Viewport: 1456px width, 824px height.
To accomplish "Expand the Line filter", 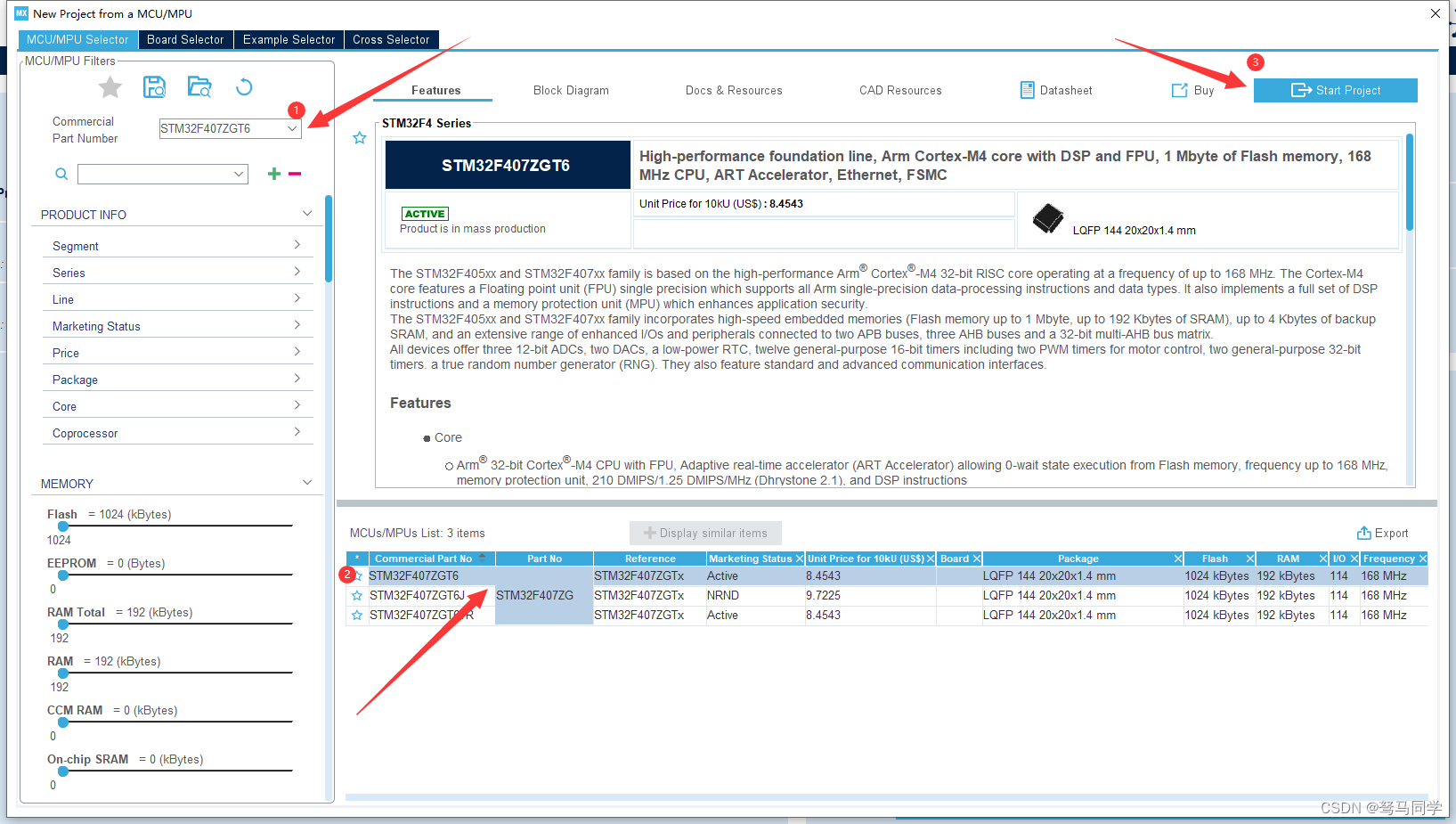I will click(297, 298).
